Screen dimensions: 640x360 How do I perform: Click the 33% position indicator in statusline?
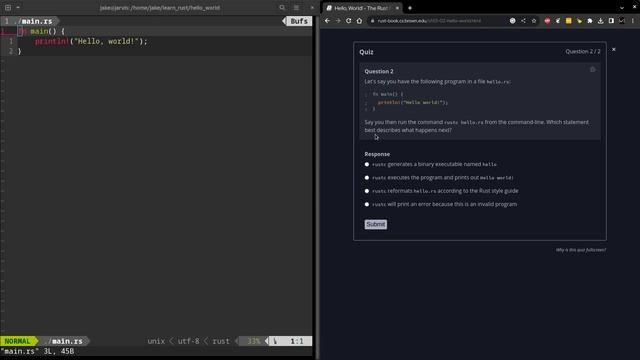tap(253, 341)
